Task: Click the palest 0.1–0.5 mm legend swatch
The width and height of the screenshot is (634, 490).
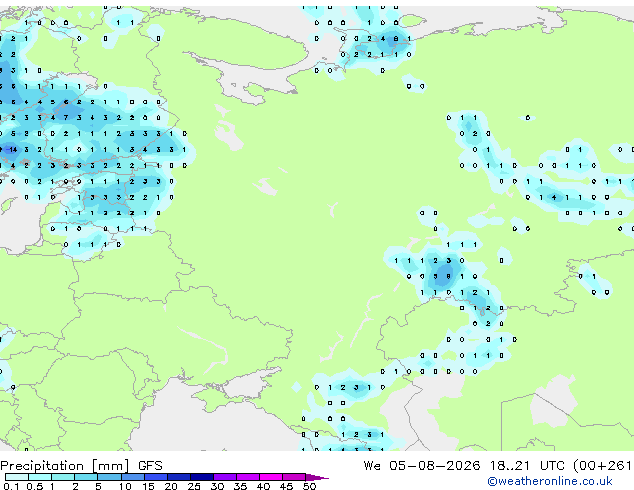Action: click(x=17, y=477)
